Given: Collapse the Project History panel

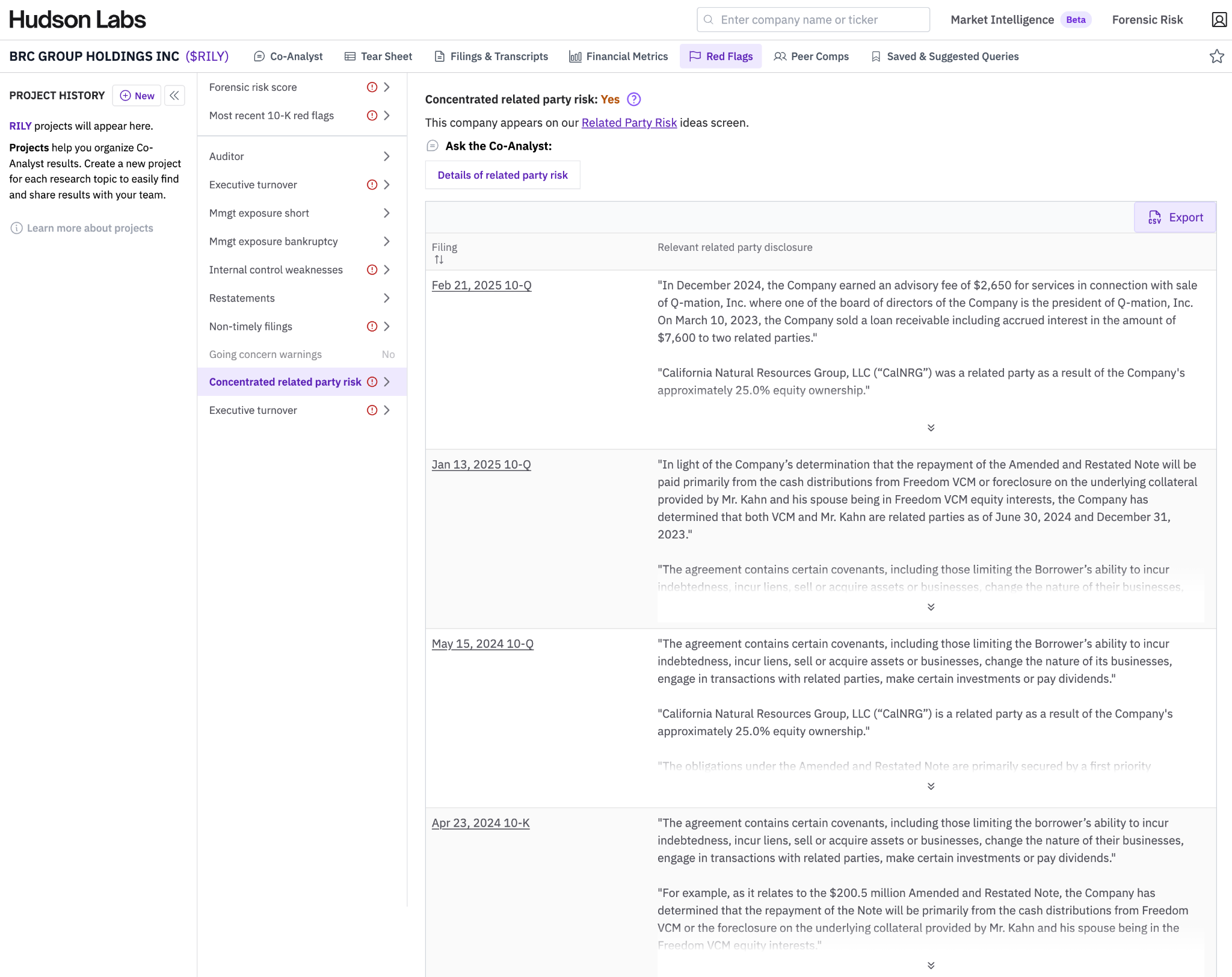Looking at the screenshot, I should click(174, 96).
